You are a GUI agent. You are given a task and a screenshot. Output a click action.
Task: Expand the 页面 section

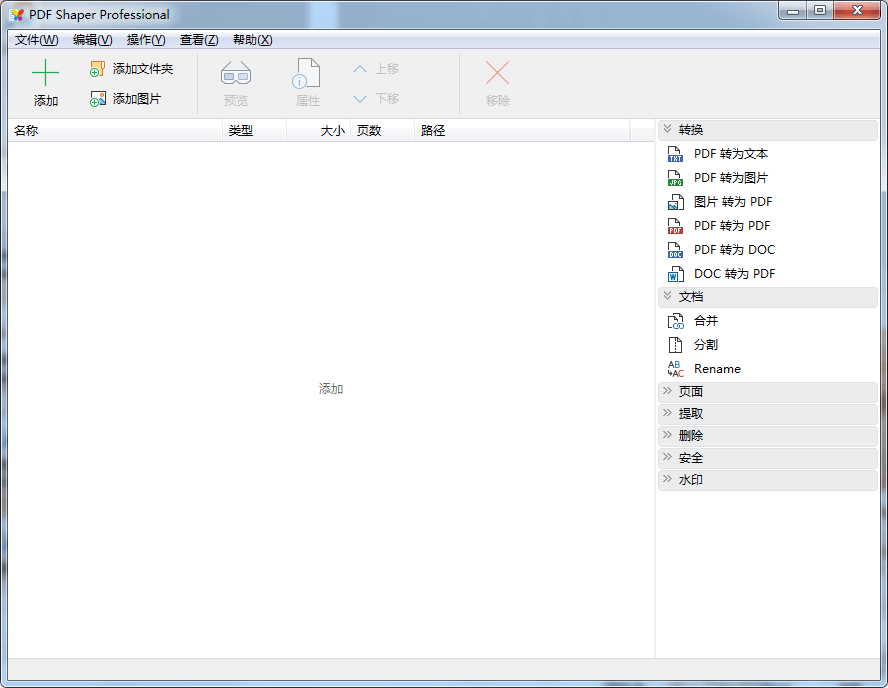768,392
